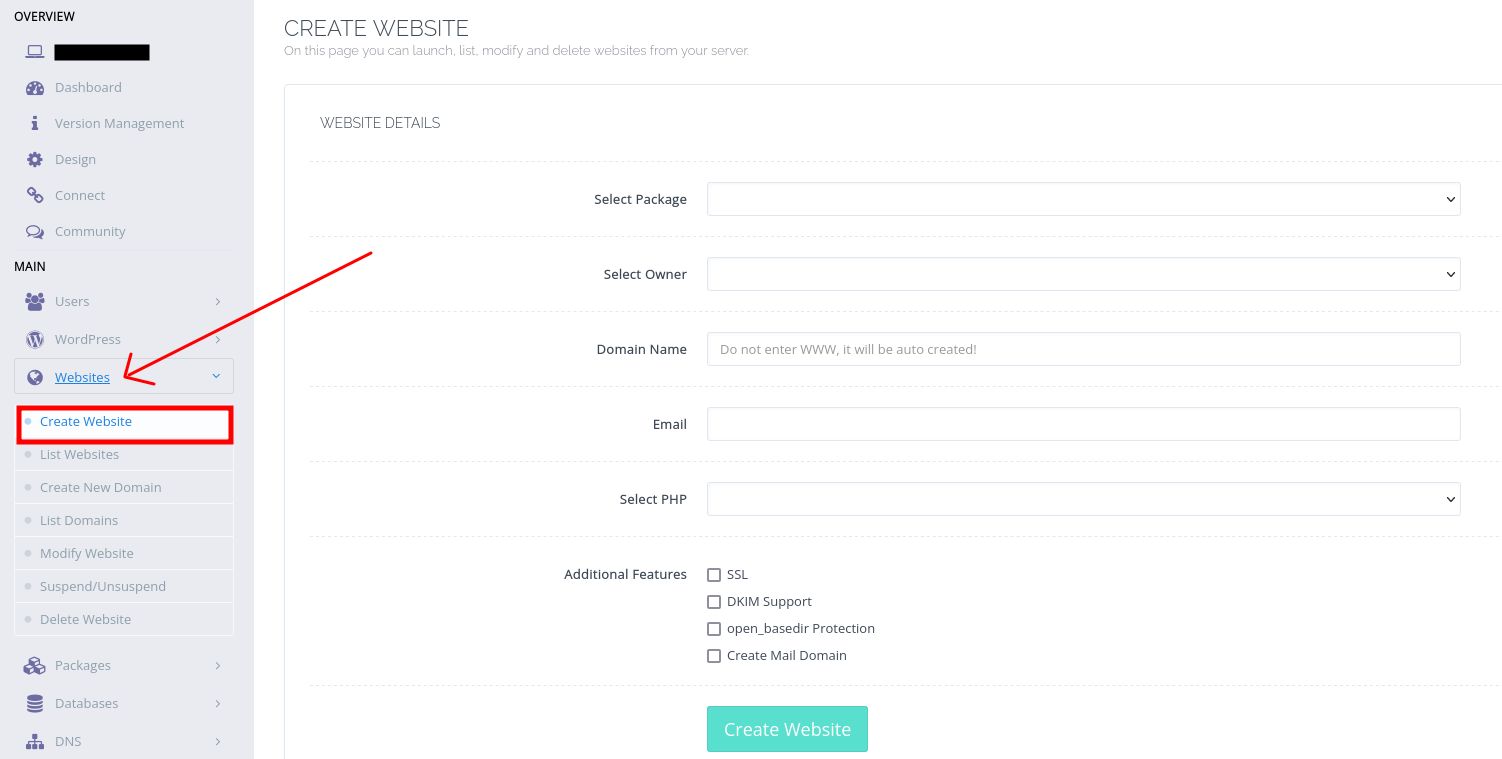Click the Connect link icon
The height and width of the screenshot is (759, 1502).
[33, 195]
